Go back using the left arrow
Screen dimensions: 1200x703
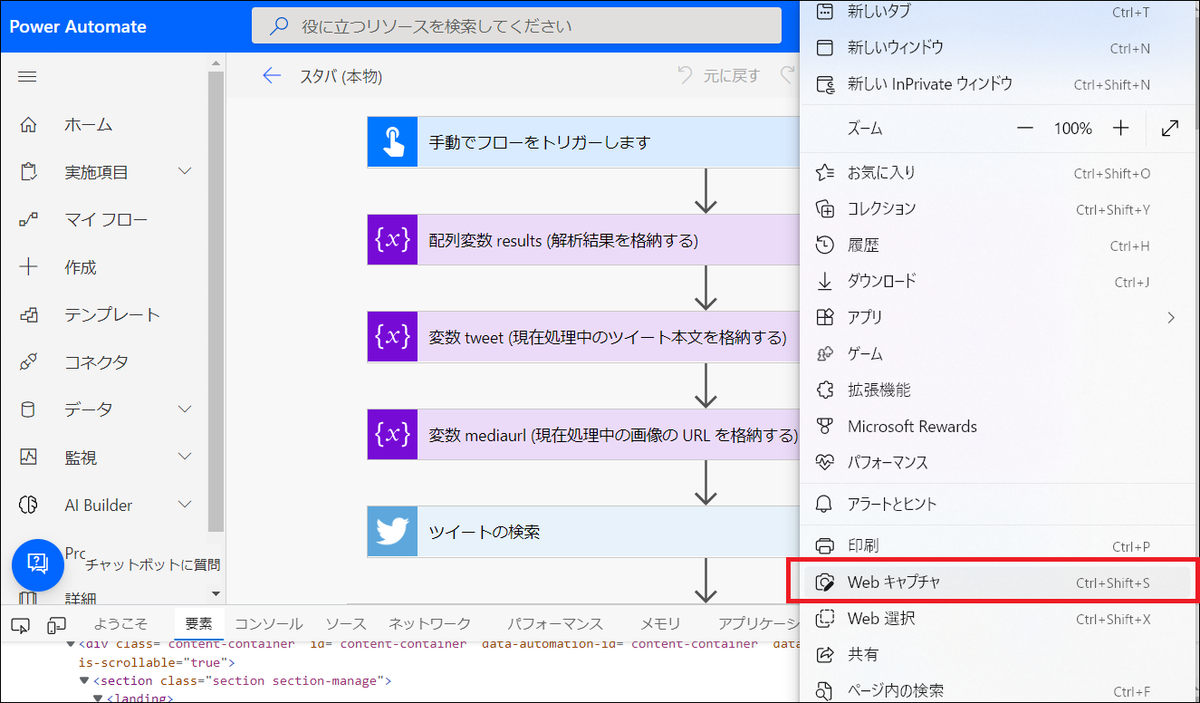271,76
